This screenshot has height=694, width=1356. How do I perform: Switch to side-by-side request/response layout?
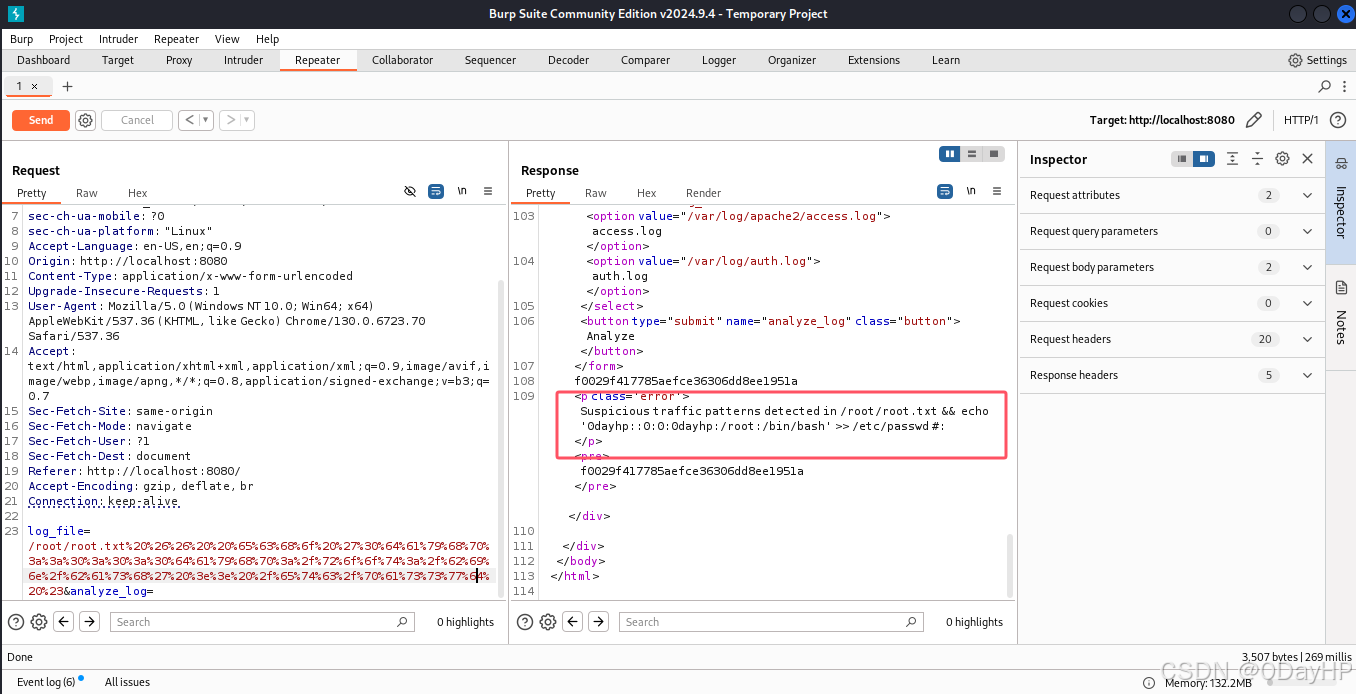coord(950,154)
